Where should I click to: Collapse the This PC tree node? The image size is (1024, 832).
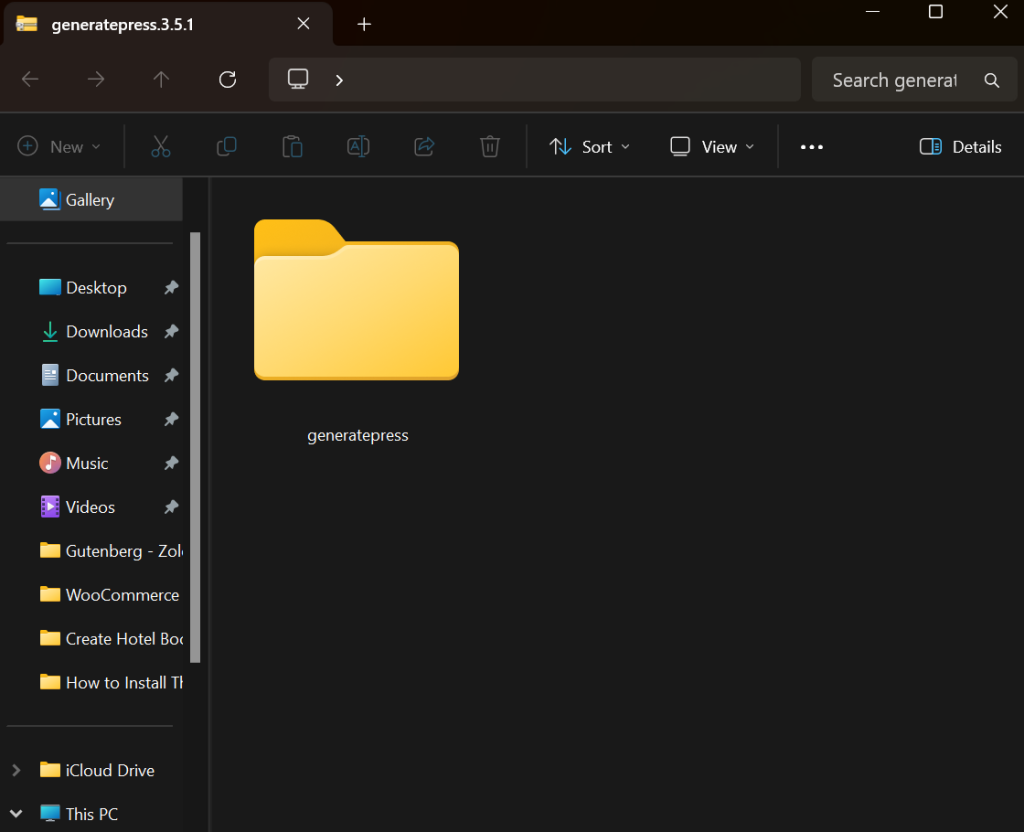click(x=16, y=814)
